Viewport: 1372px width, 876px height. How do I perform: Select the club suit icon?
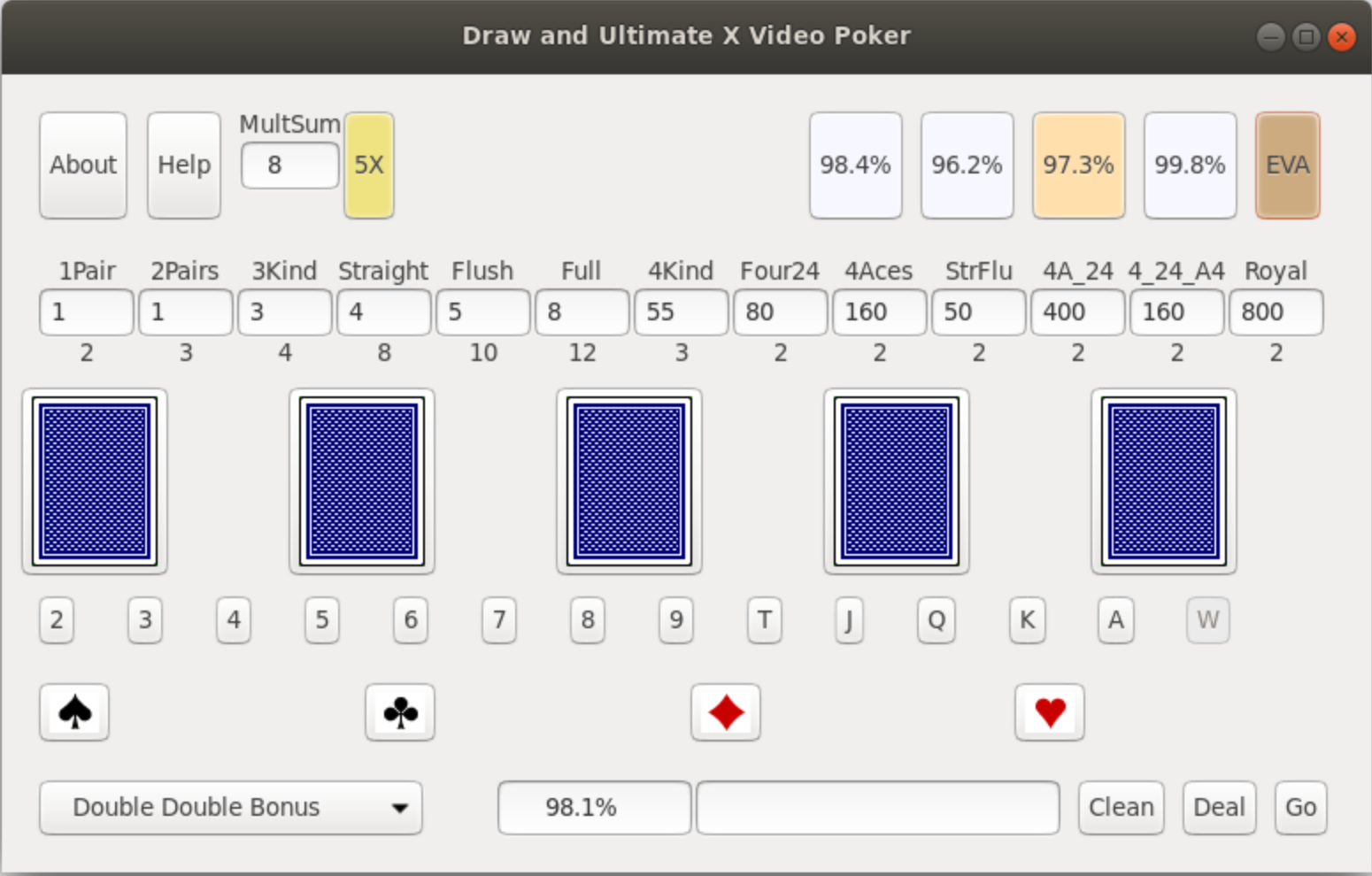pyautogui.click(x=400, y=712)
